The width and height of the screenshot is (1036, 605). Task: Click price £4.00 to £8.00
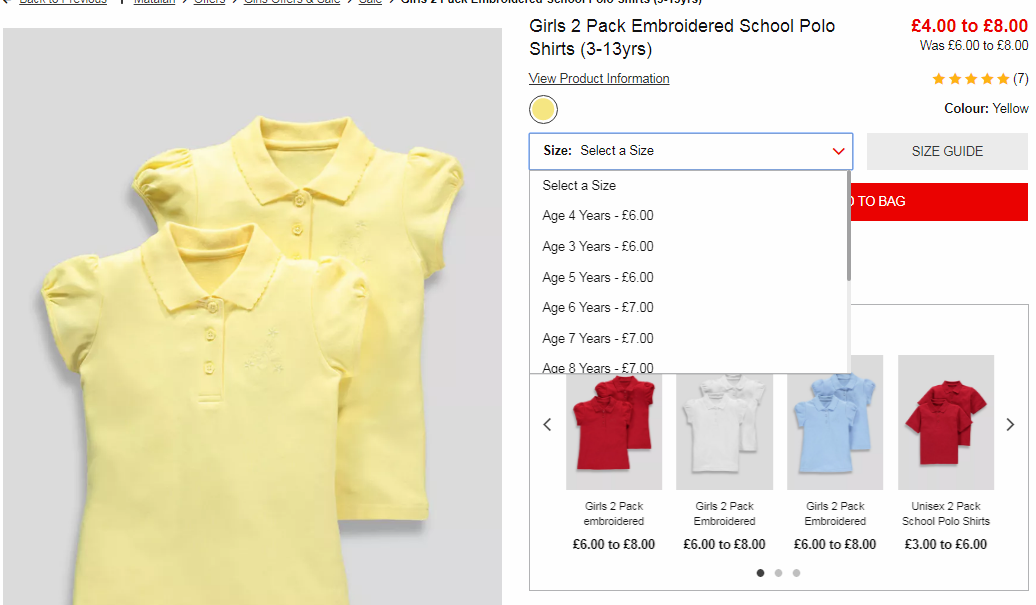click(x=969, y=26)
